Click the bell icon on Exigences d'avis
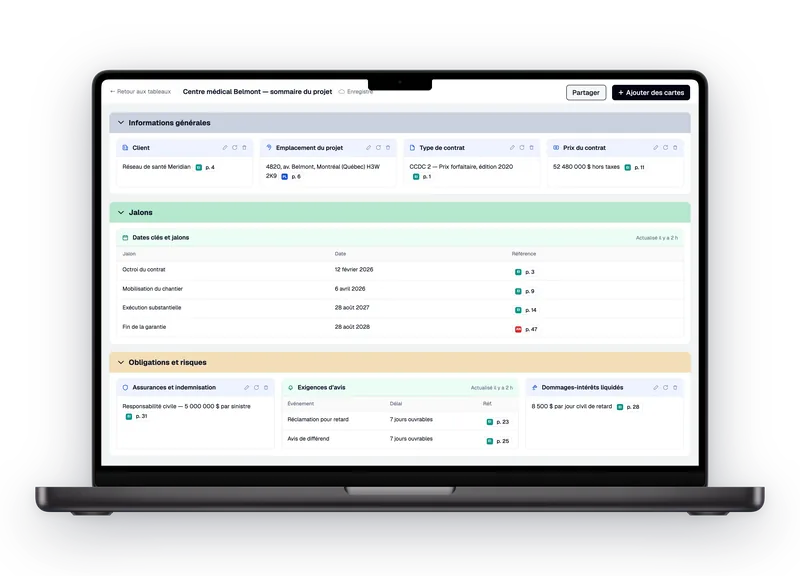The height and width of the screenshot is (576, 800). (290, 387)
